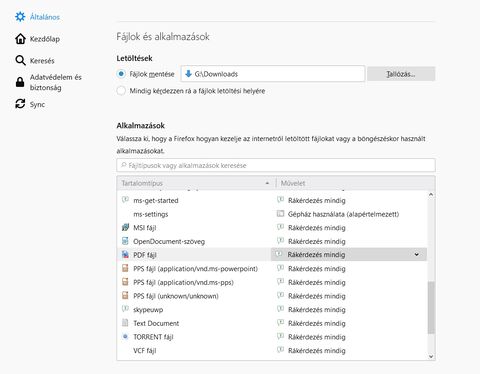480x374 pixels.
Task: Click the applications list scrollbar thumb
Action: (431, 307)
